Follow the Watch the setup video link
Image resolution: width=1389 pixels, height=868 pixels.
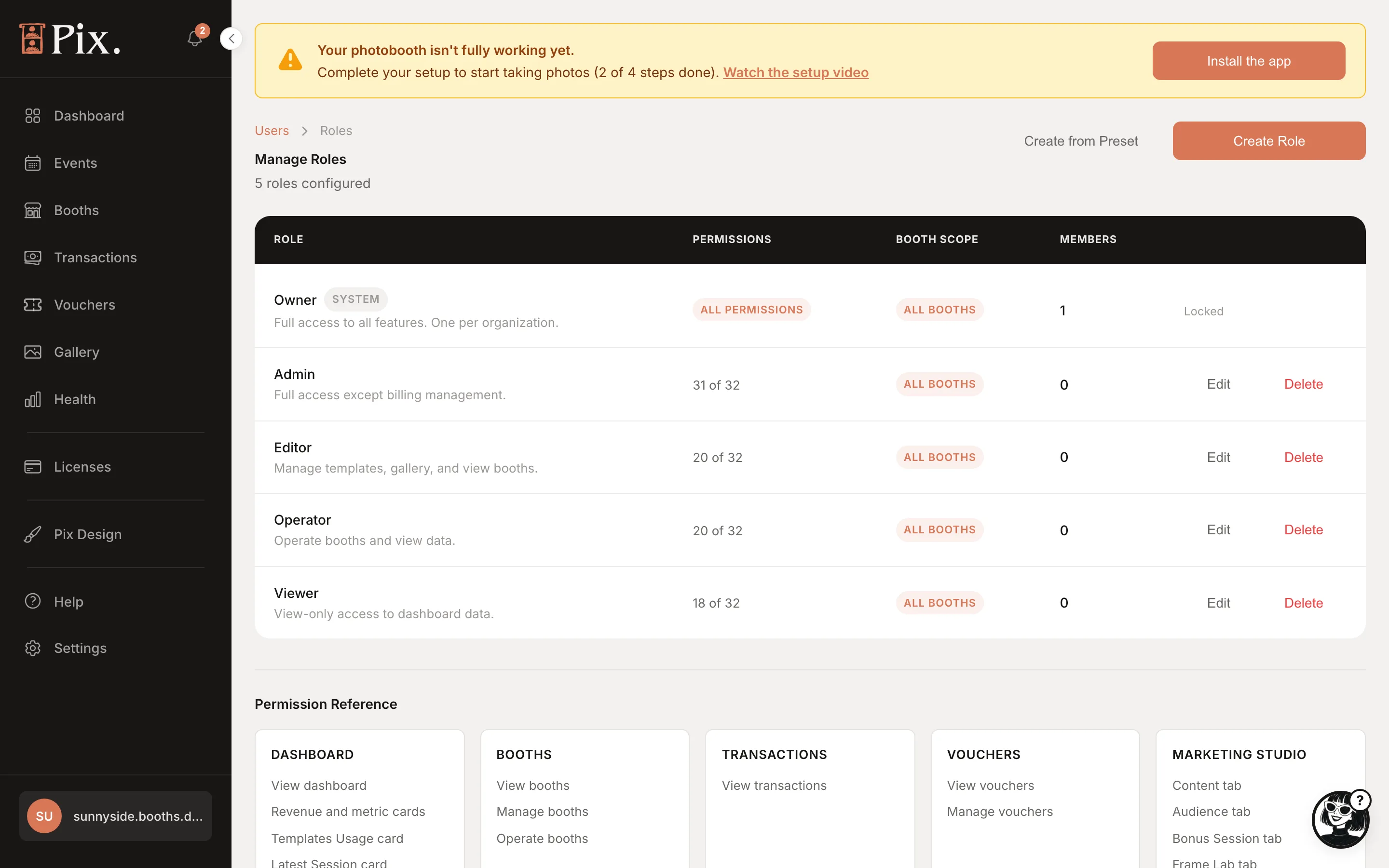795,72
